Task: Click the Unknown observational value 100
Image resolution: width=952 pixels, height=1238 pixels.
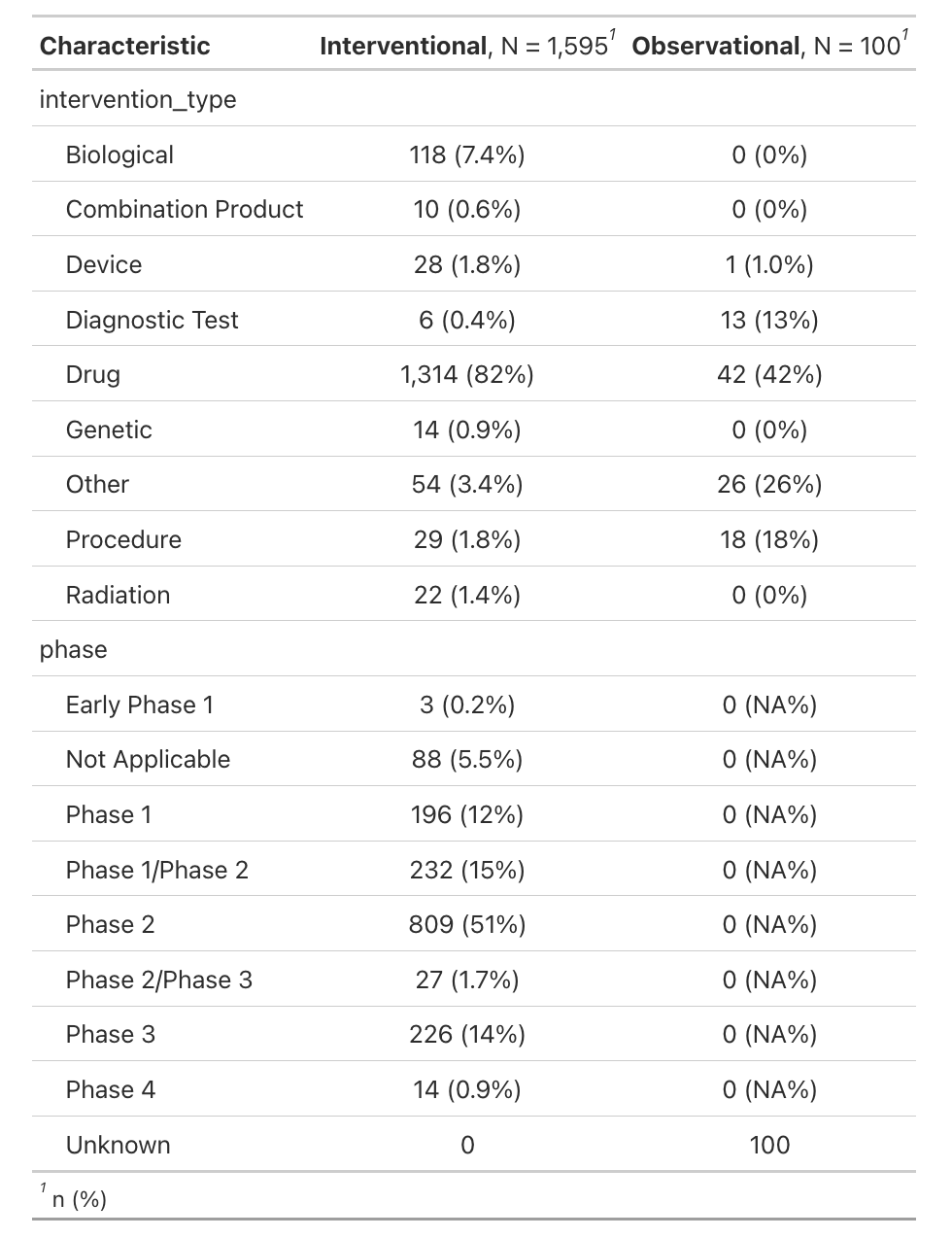Action: coord(769,1145)
